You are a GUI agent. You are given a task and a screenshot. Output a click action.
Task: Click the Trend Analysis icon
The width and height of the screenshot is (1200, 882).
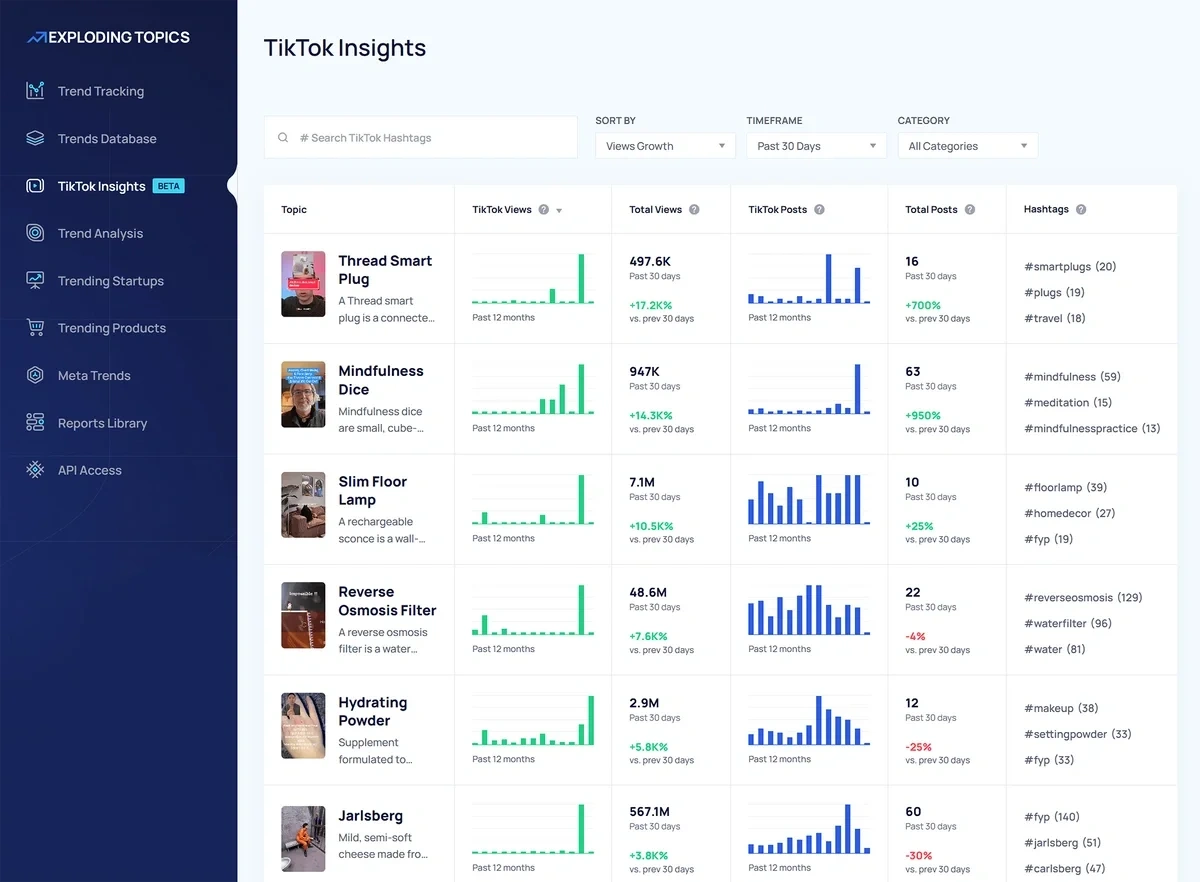(x=33, y=233)
